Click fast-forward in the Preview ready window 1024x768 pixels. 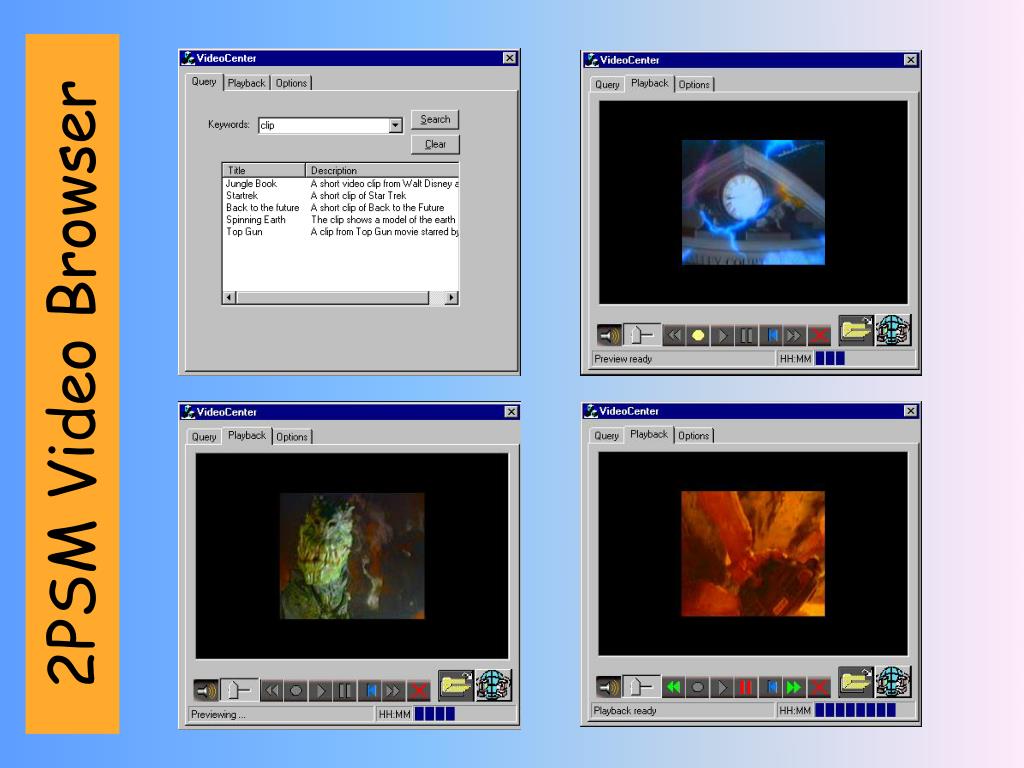[x=794, y=336]
